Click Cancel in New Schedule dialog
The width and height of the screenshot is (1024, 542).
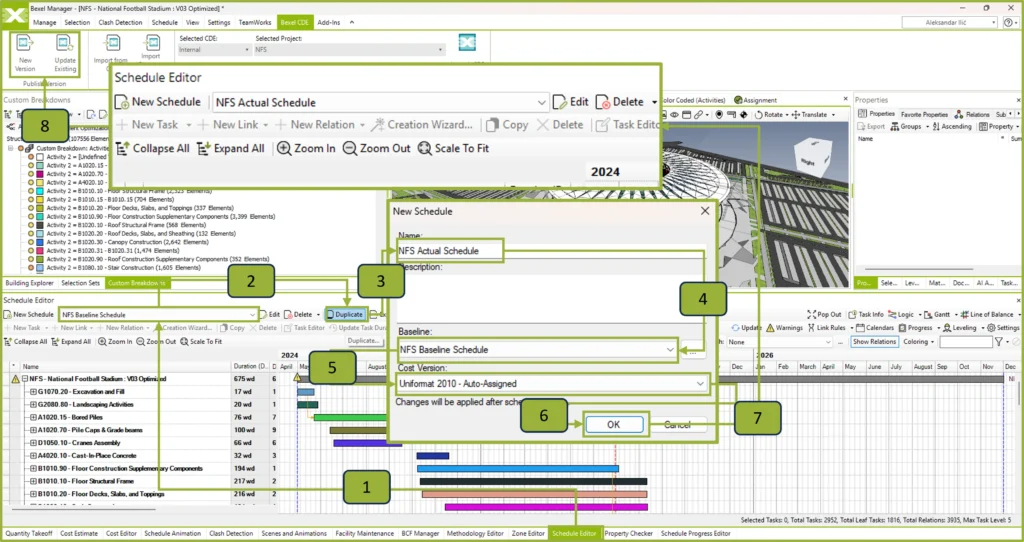[677, 424]
